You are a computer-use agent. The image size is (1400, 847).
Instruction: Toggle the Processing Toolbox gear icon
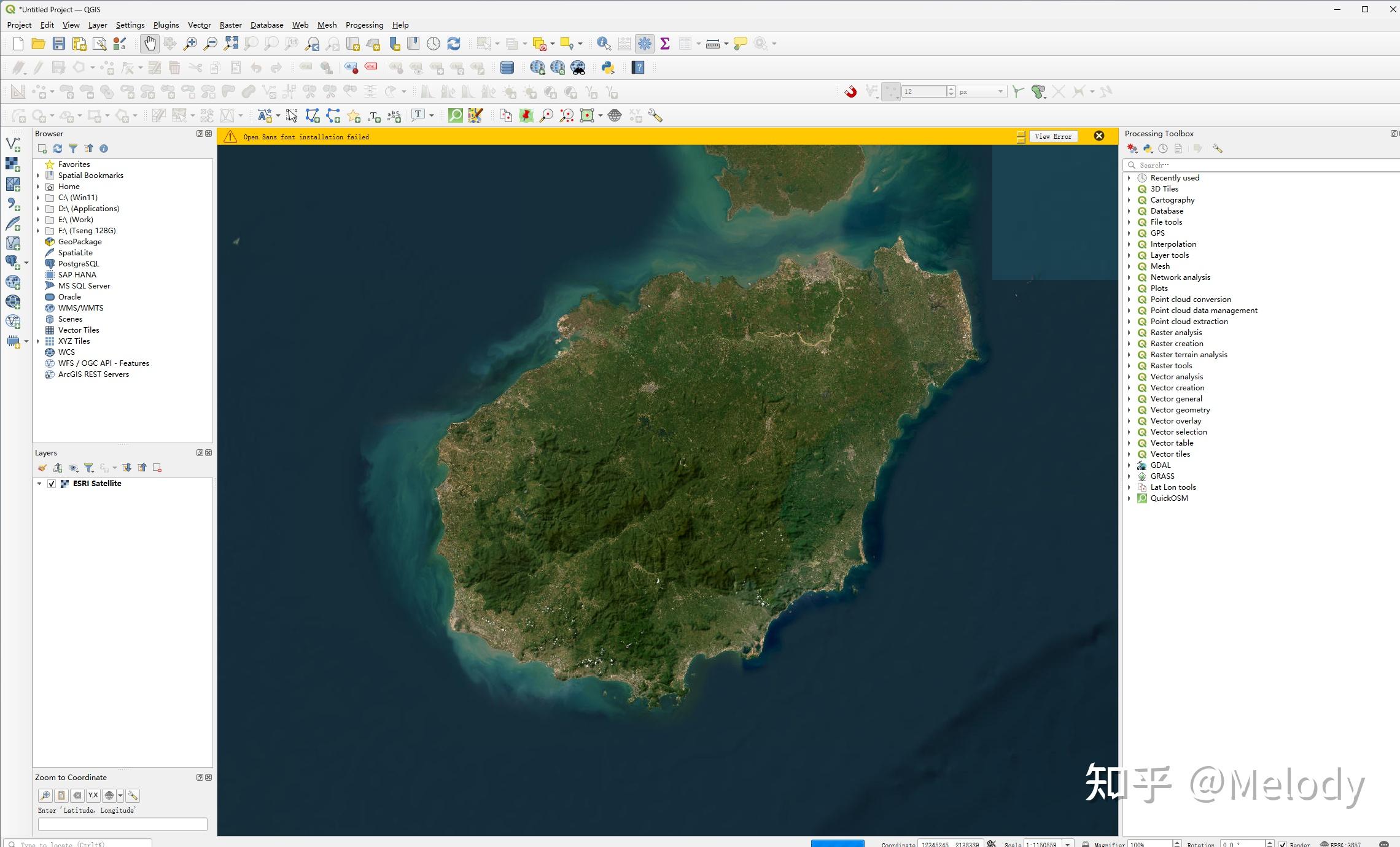tap(644, 44)
